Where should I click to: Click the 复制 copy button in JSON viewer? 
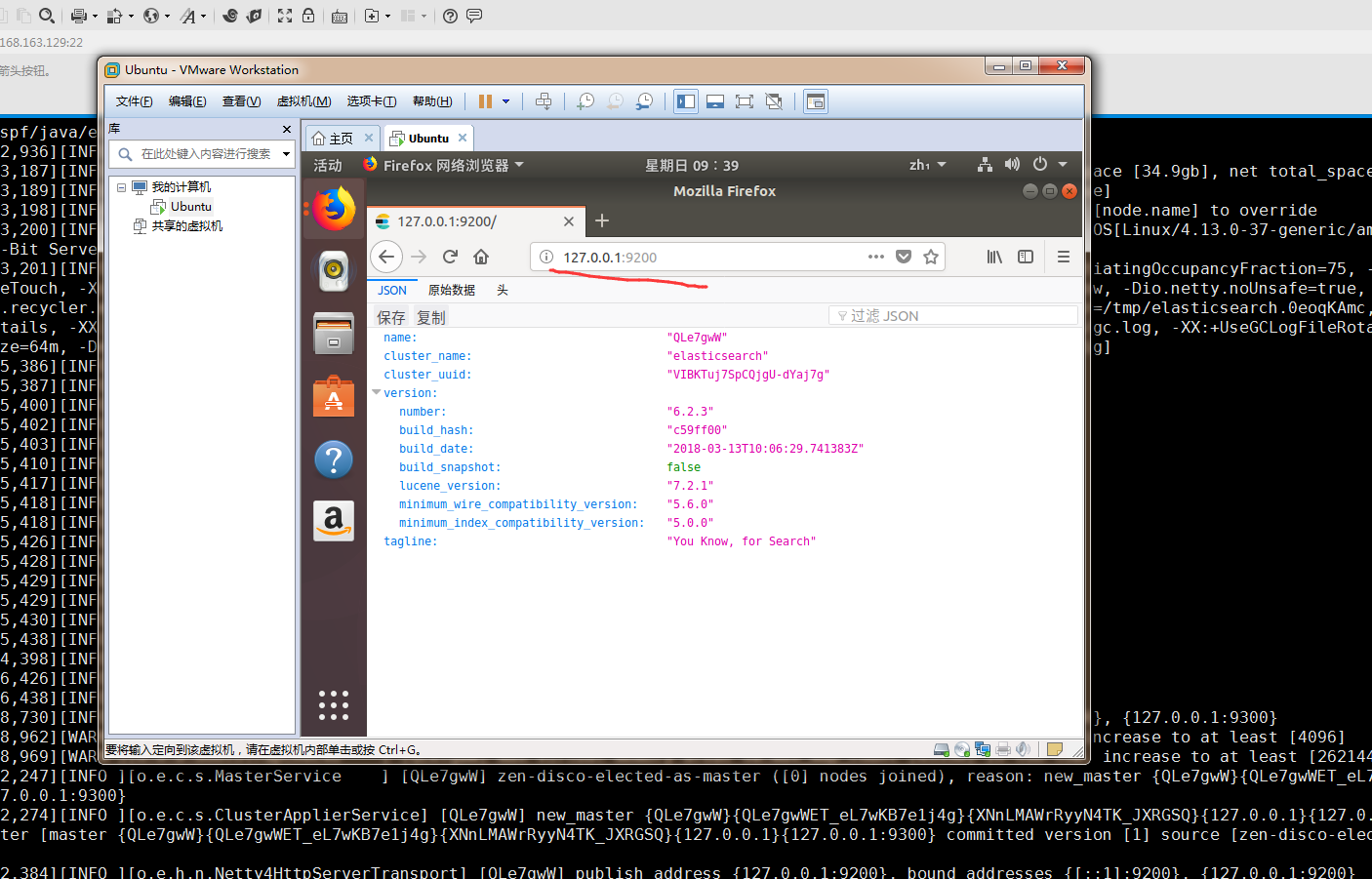tap(431, 317)
